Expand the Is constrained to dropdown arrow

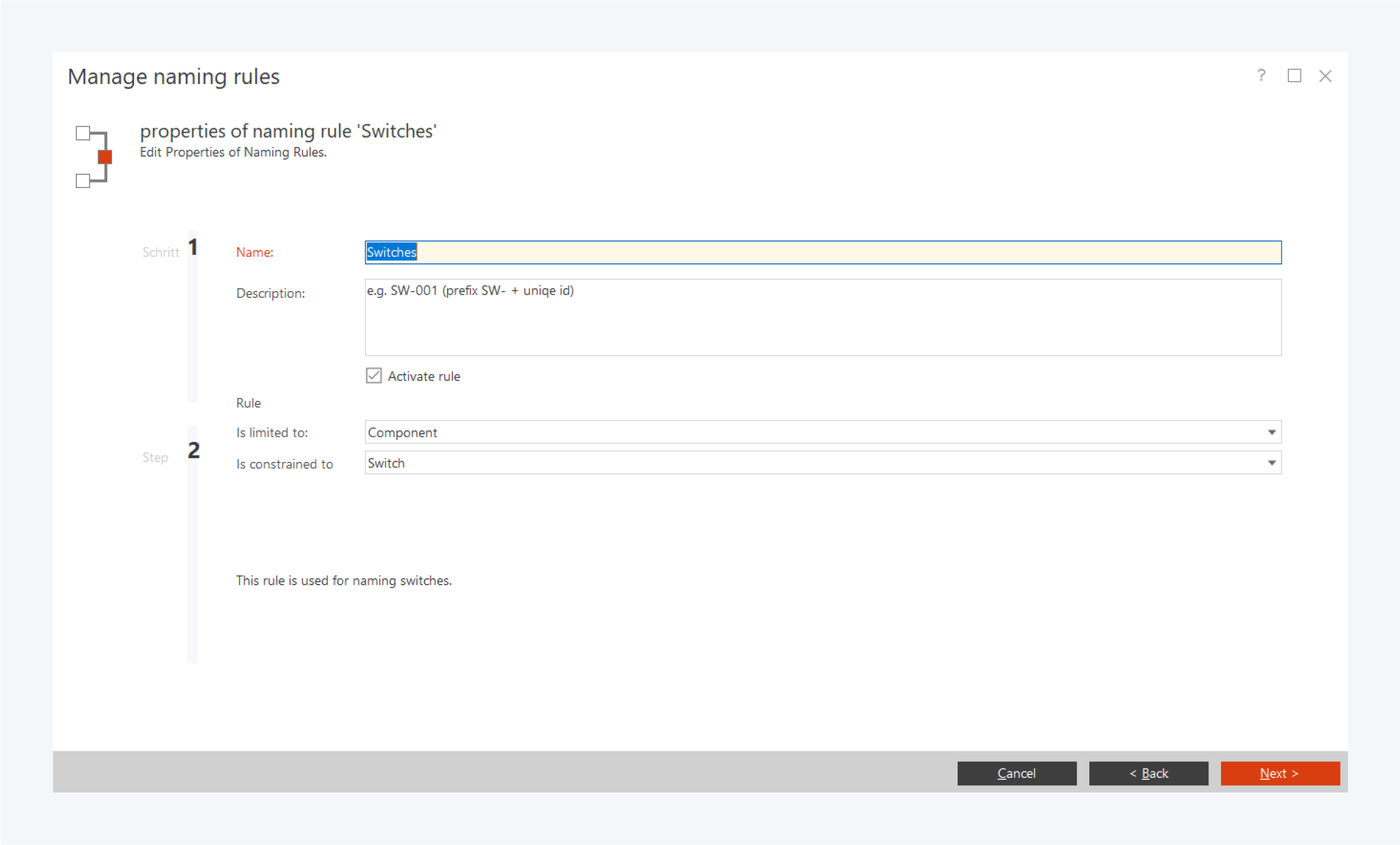pyautogui.click(x=1271, y=463)
